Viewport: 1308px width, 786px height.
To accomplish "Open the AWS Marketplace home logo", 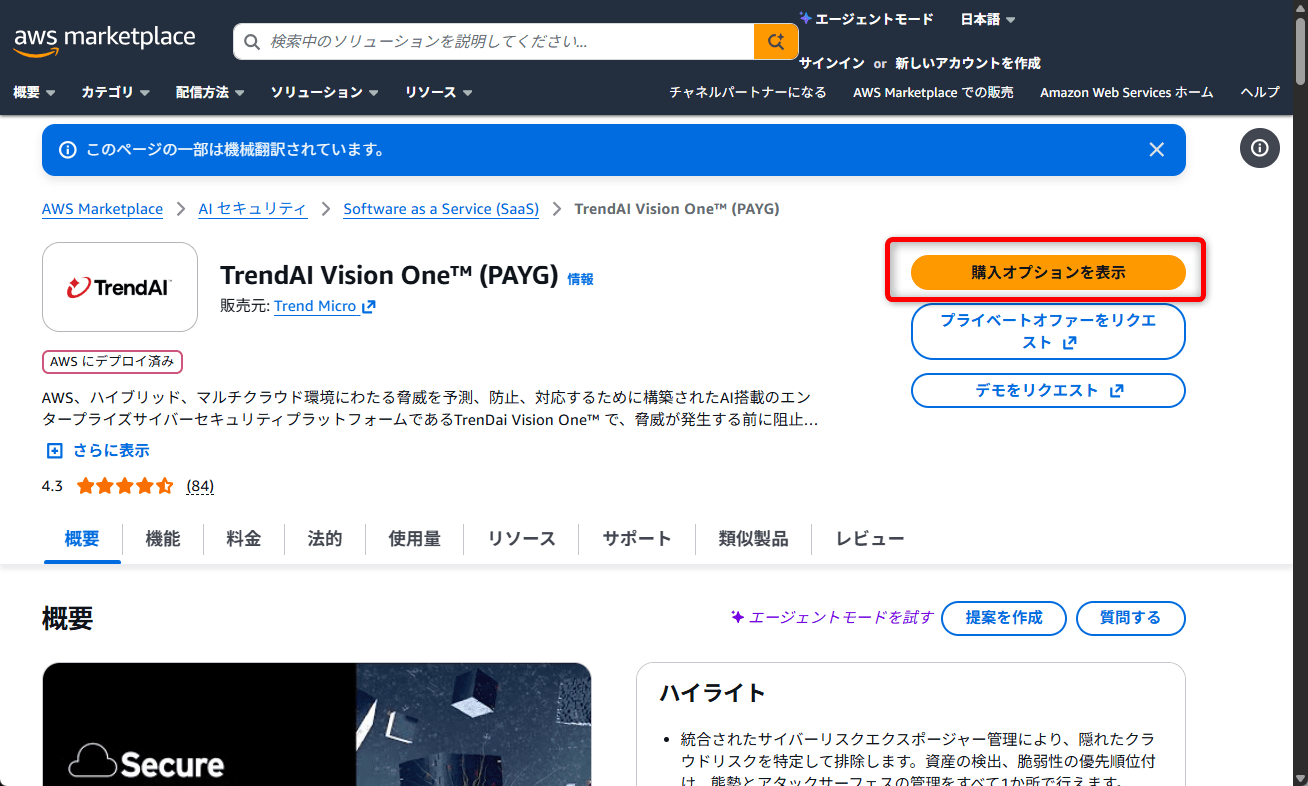I will click(104, 41).
